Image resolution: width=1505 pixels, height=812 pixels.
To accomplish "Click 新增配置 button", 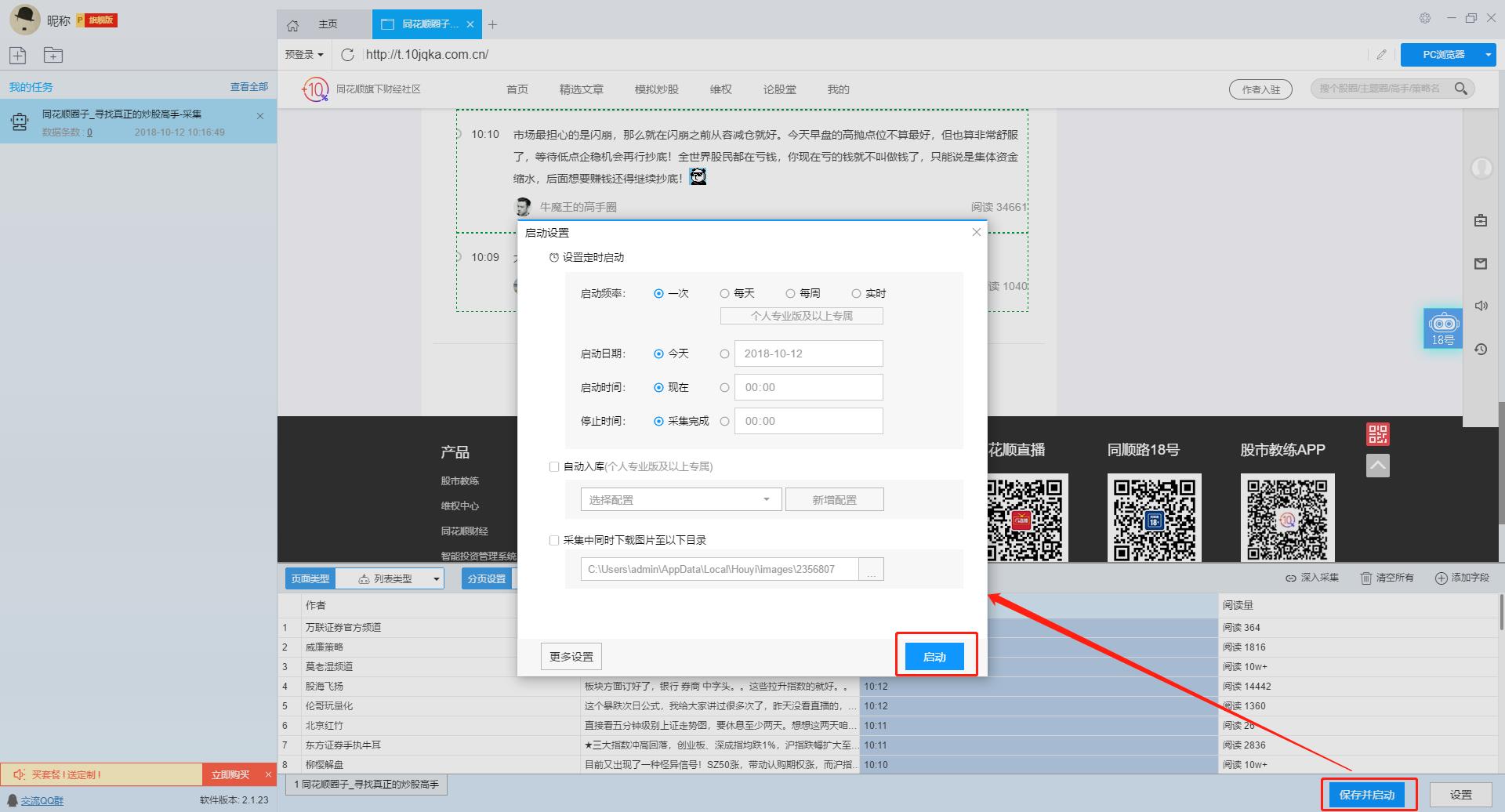I will point(835,499).
